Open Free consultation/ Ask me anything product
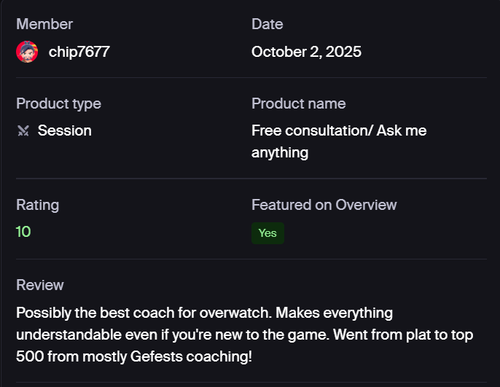Screen dimensions: 500x387 point(339,141)
